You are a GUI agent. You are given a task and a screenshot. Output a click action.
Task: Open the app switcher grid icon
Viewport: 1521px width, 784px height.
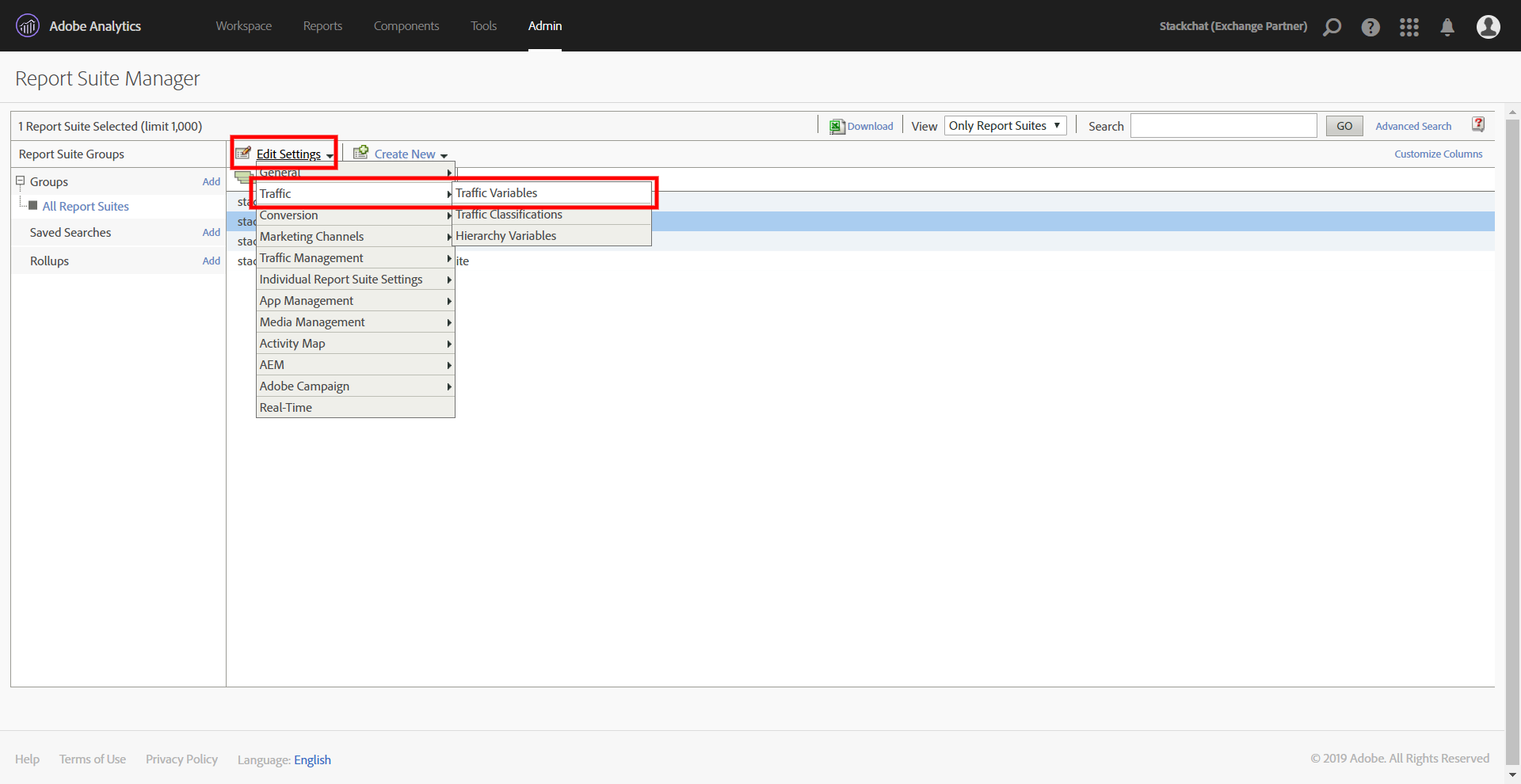[1409, 27]
